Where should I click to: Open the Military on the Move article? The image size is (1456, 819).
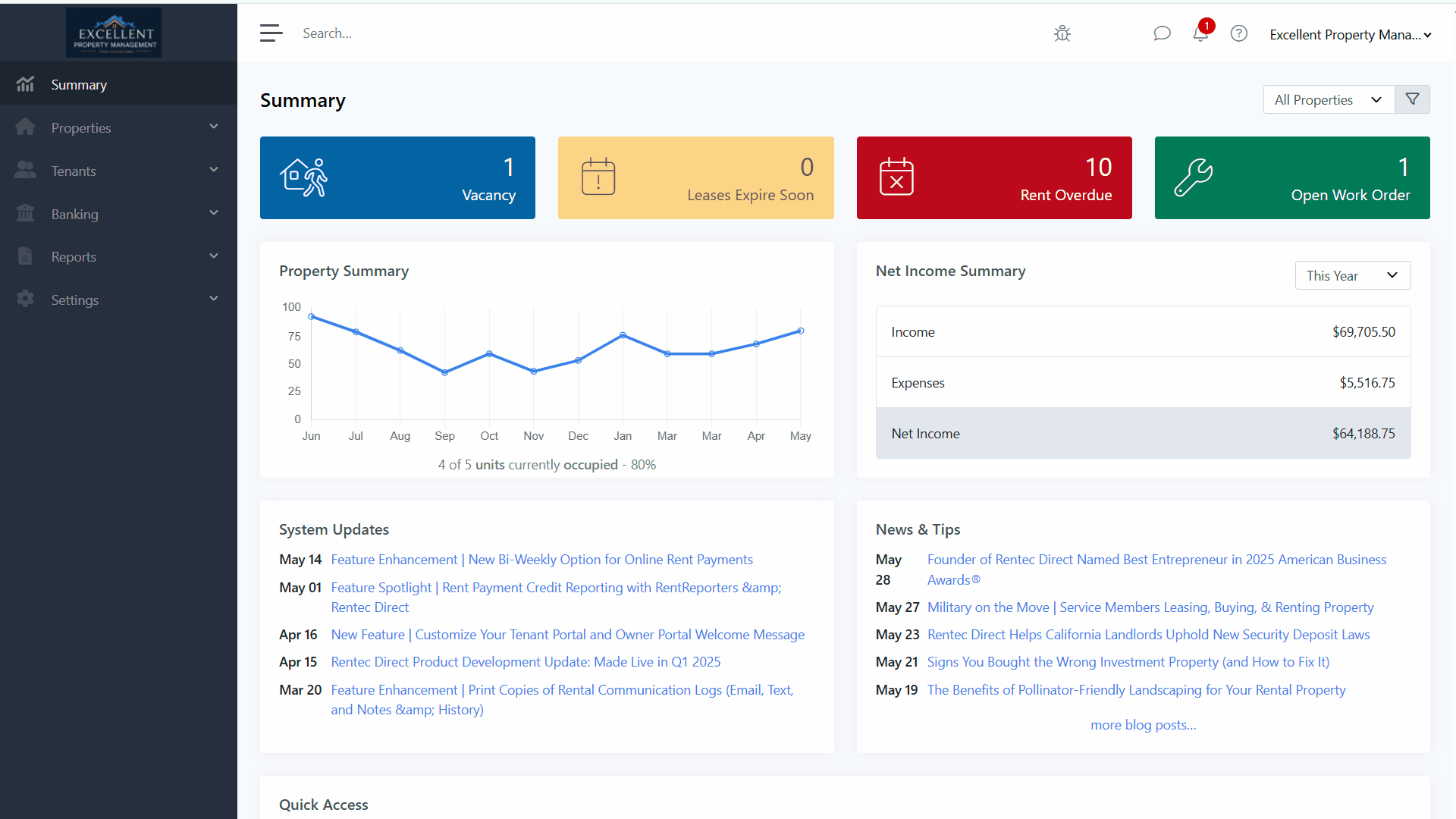tap(1150, 607)
